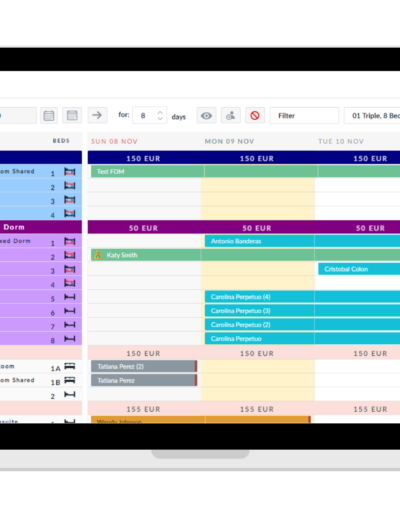Focus the Filter text field
Image resolution: width=400 pixels, height=516 pixels.
[304, 116]
